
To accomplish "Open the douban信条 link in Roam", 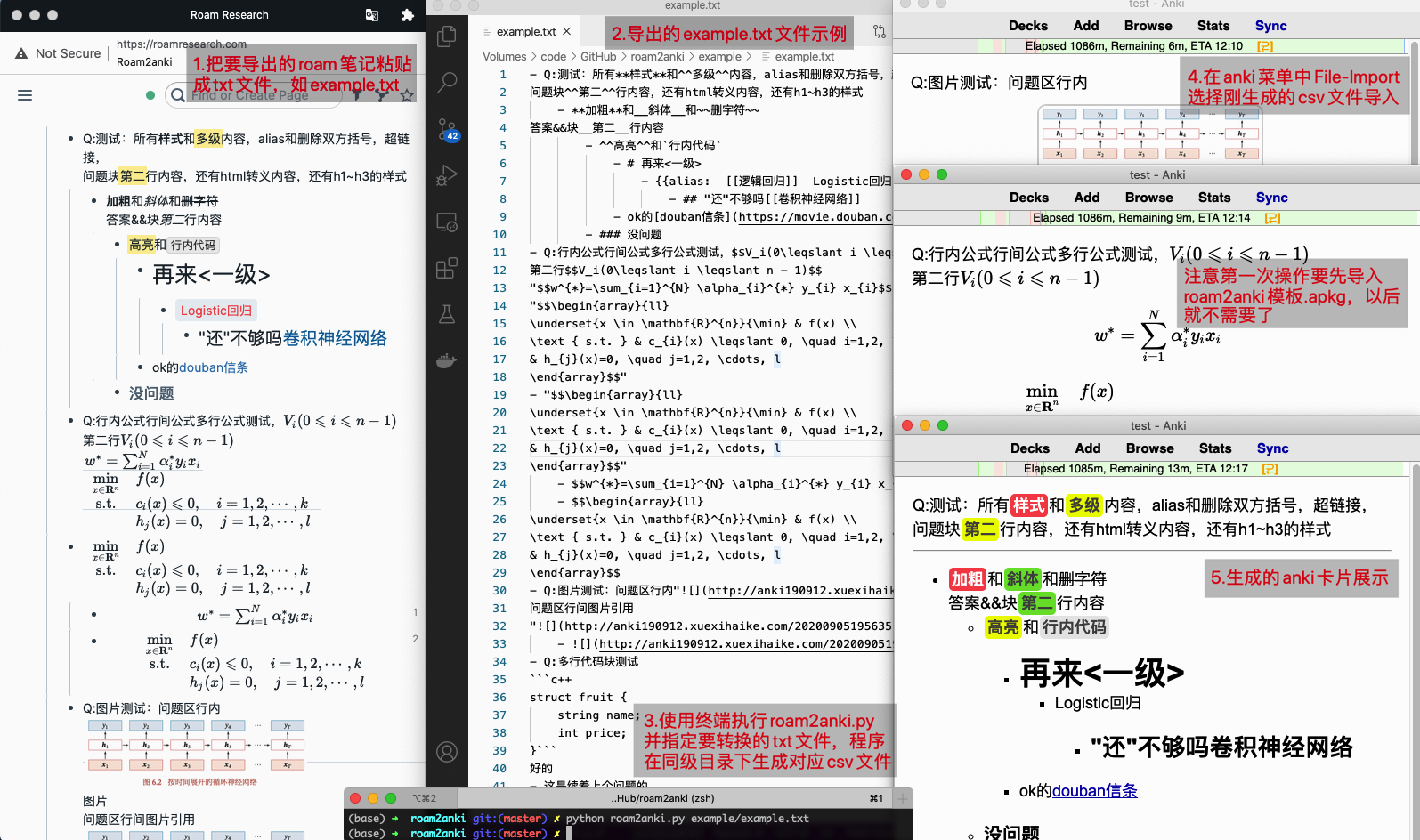I will [214, 367].
